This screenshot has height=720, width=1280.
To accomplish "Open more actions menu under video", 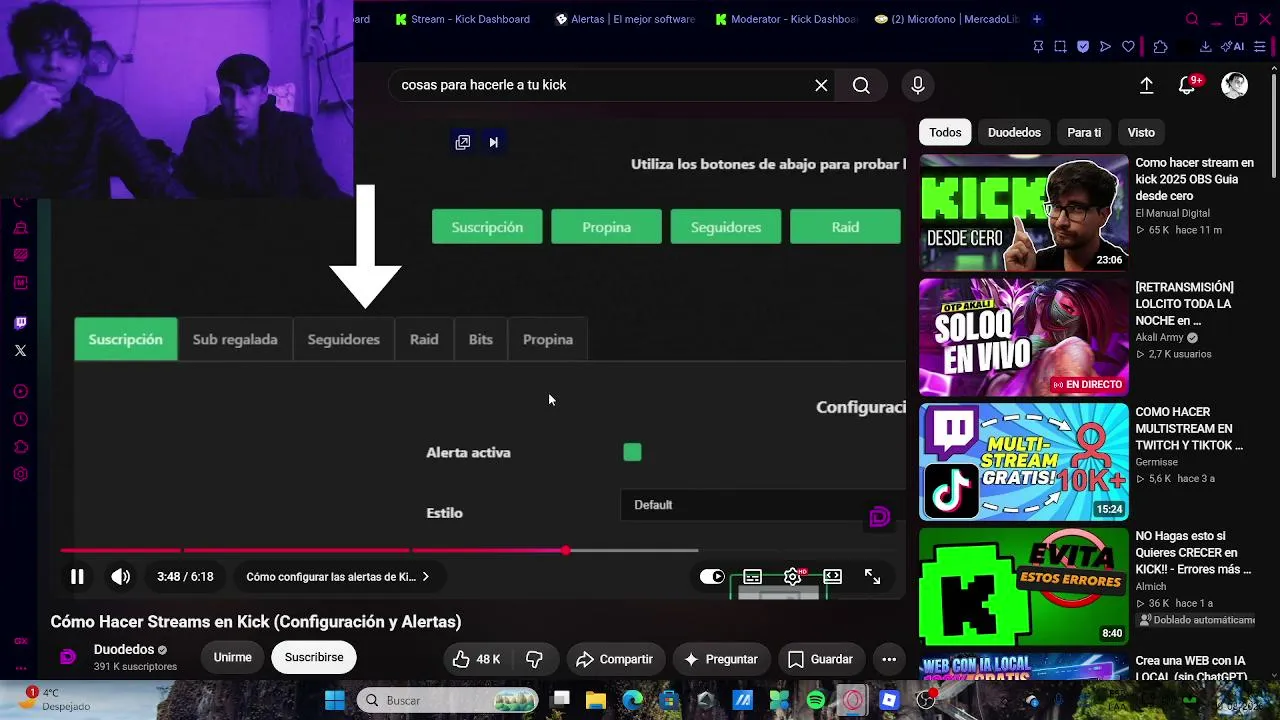I will pyautogui.click(x=889, y=659).
